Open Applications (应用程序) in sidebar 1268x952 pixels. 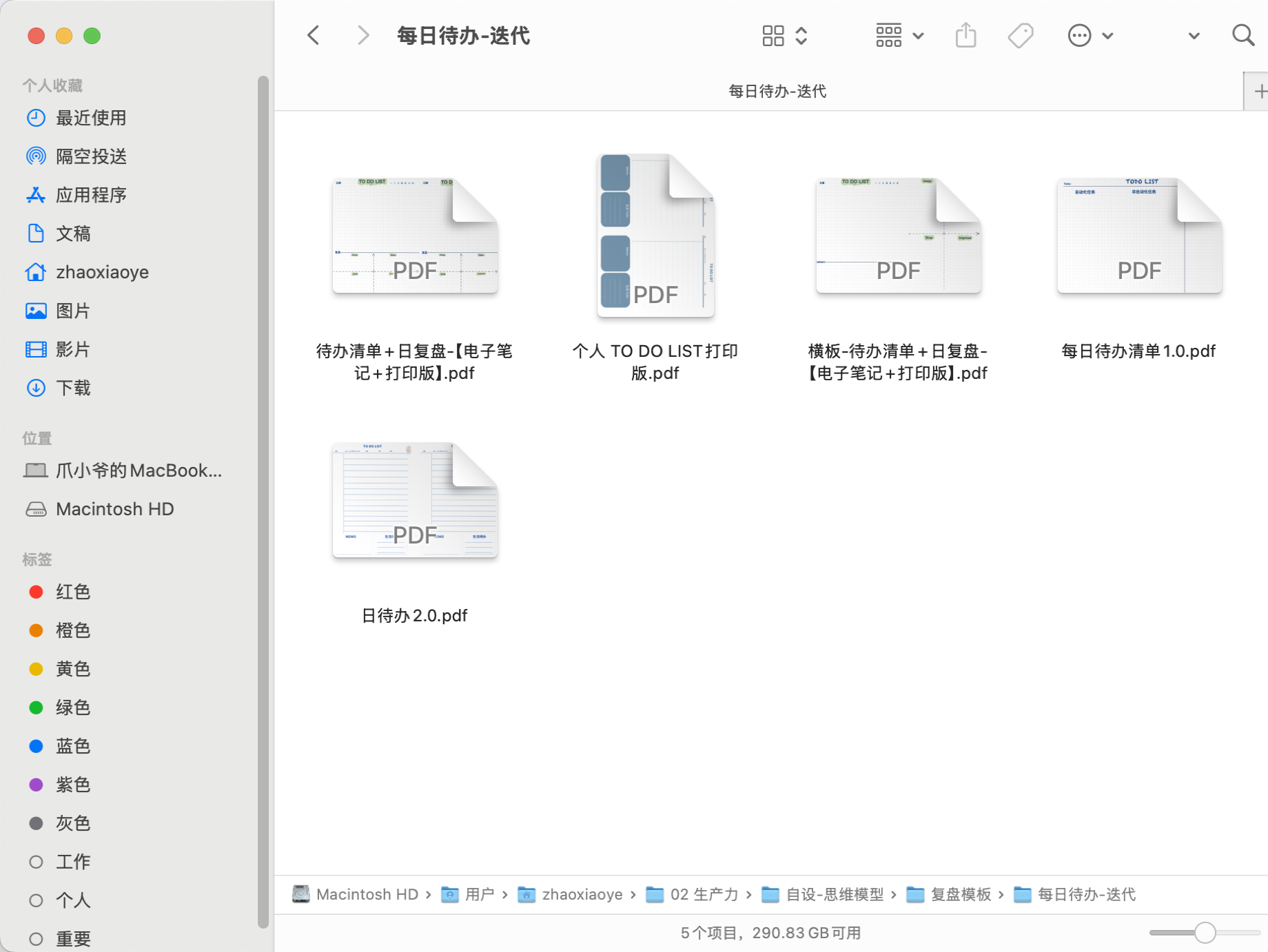(x=91, y=195)
